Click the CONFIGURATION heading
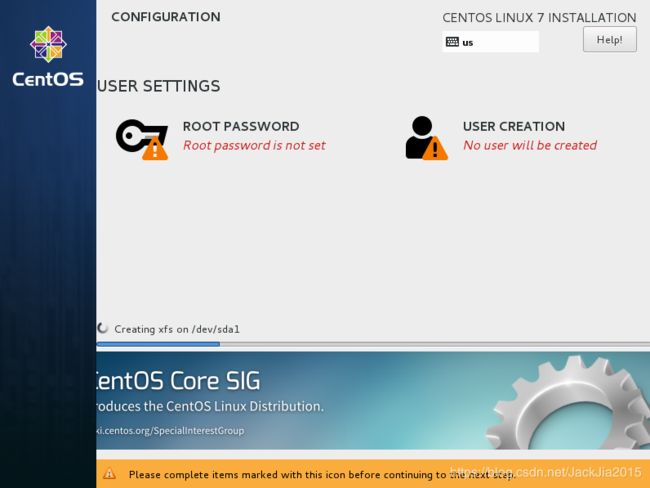 pos(166,17)
